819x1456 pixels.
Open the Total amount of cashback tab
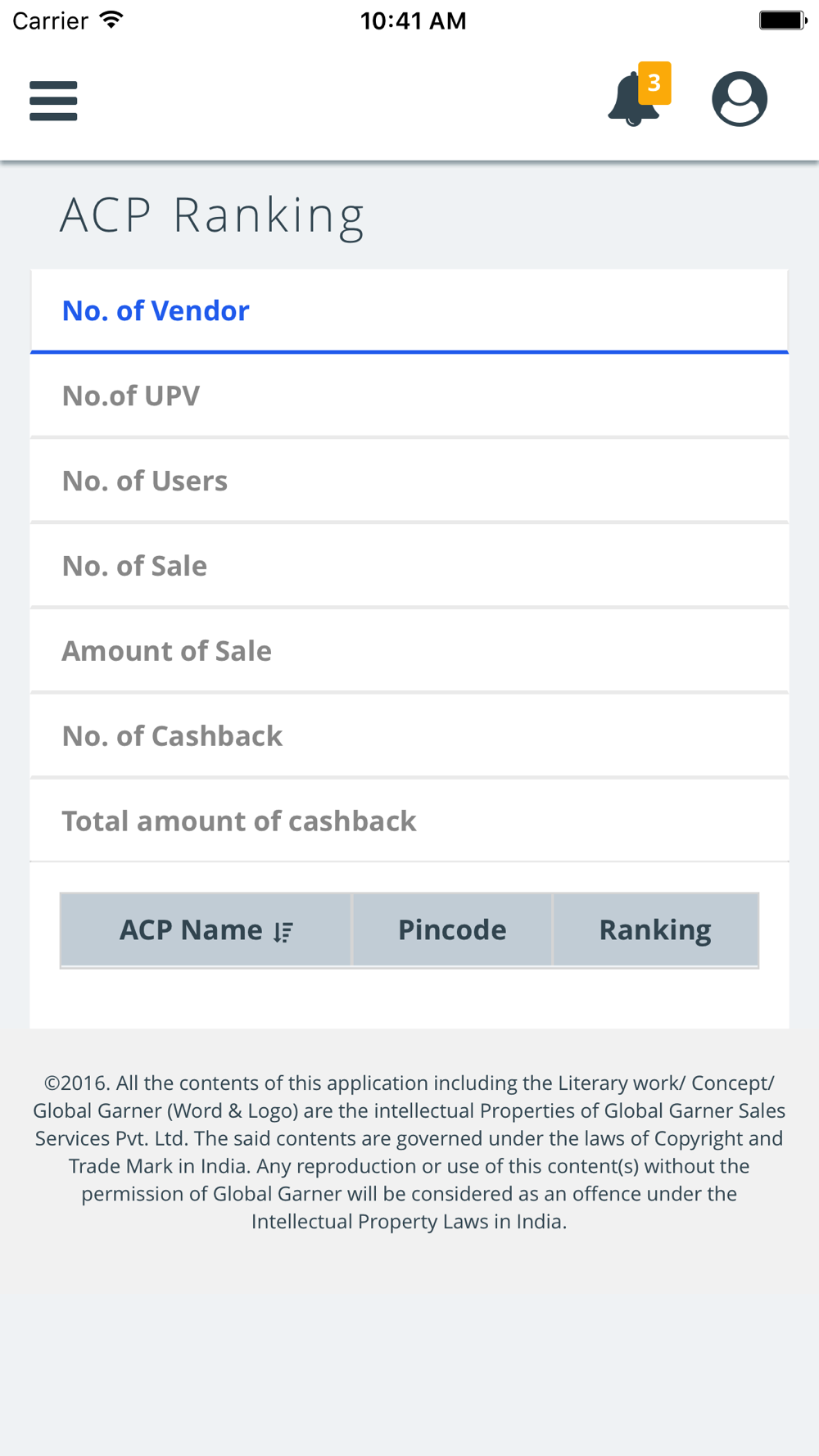[409, 821]
